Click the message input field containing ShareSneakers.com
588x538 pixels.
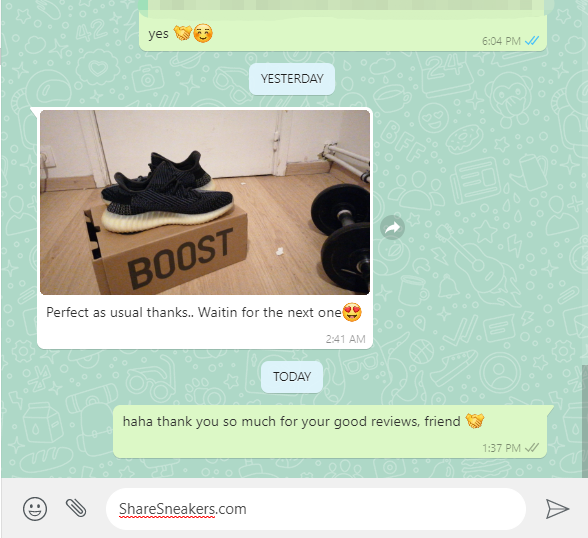pos(316,509)
